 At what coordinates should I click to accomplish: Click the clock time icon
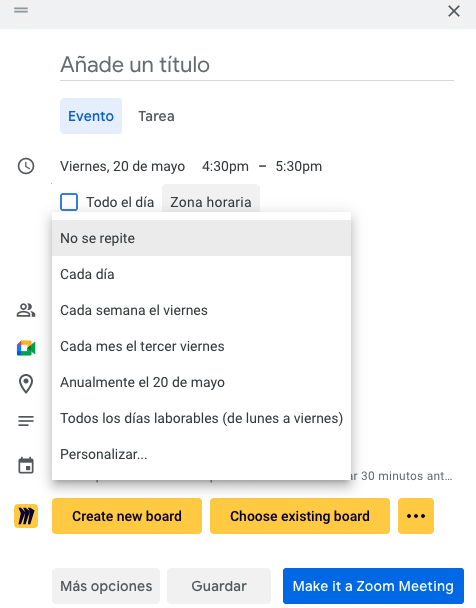point(26,166)
